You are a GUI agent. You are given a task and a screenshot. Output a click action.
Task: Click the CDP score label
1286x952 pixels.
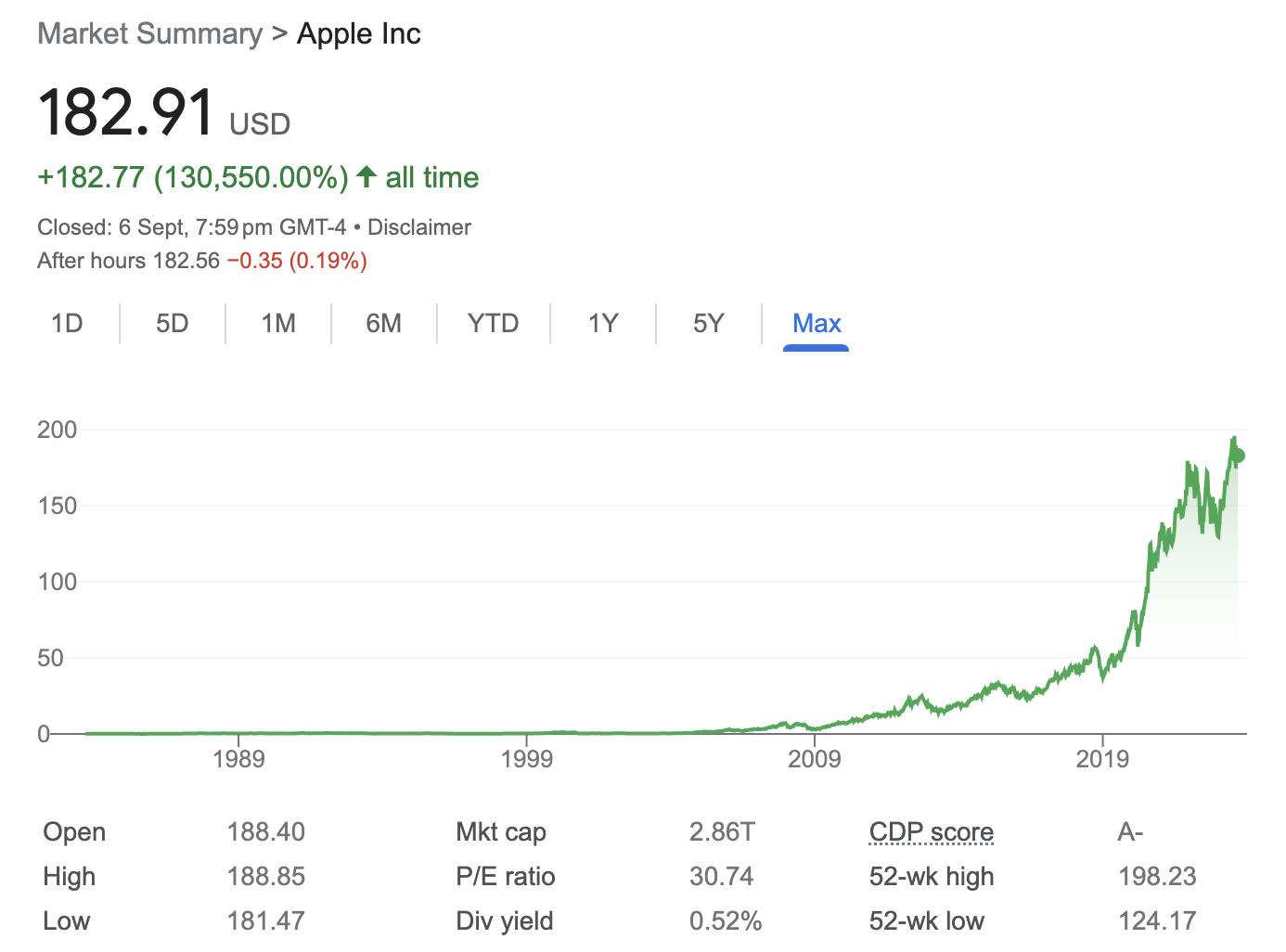(x=932, y=832)
